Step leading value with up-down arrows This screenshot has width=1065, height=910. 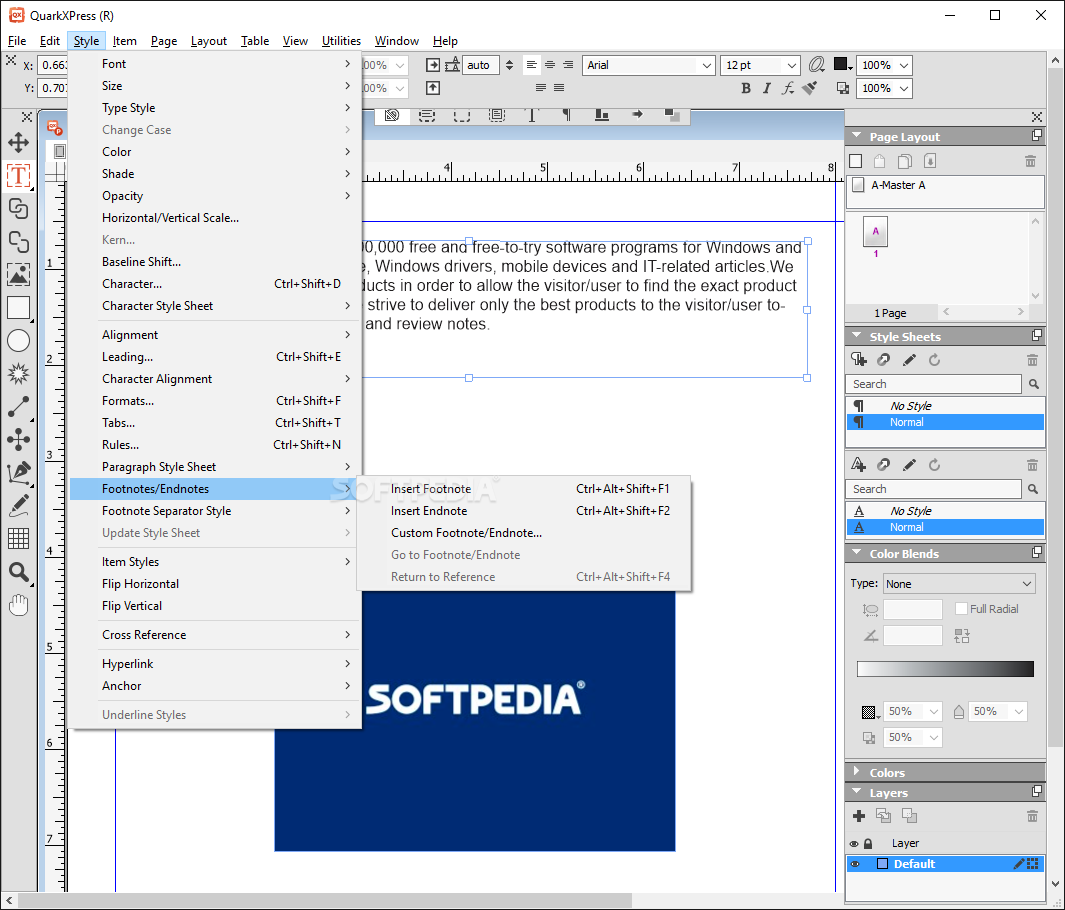(x=509, y=65)
